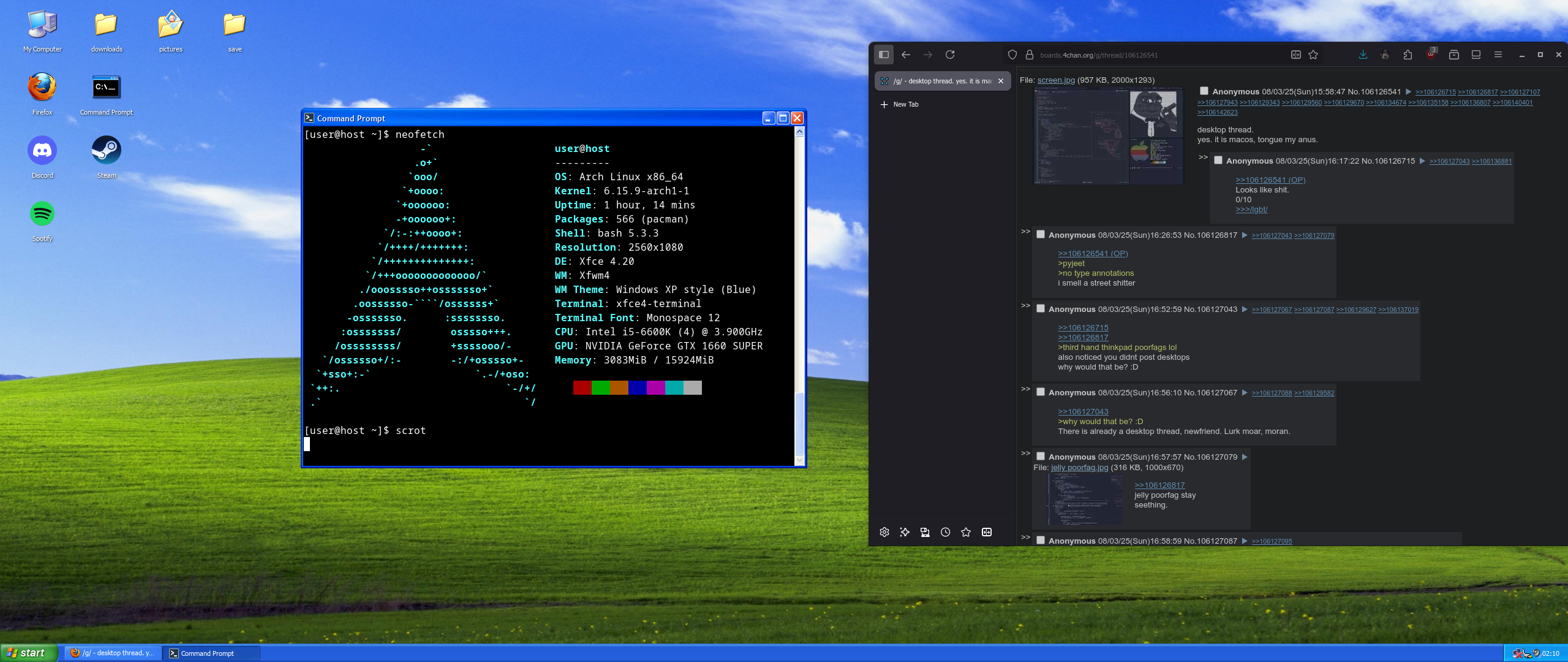Open post menu arrow beside No.106126817

click(1245, 235)
